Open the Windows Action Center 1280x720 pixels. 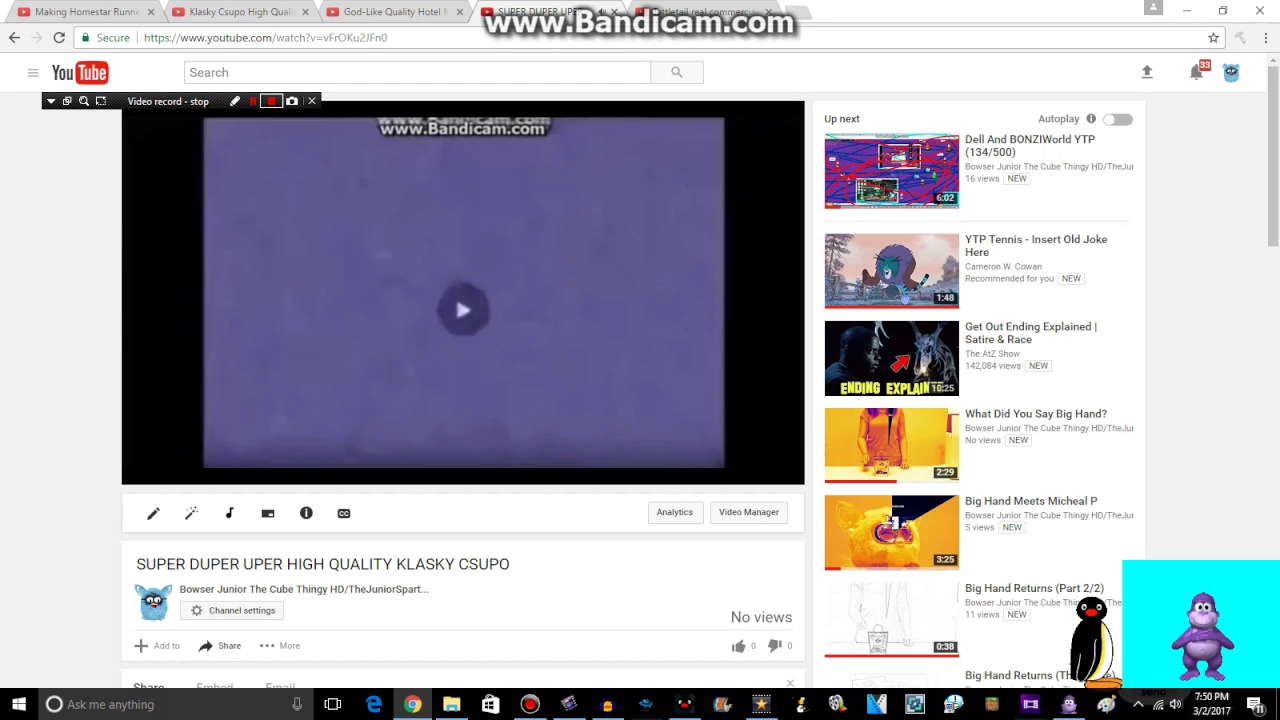click(x=1255, y=704)
